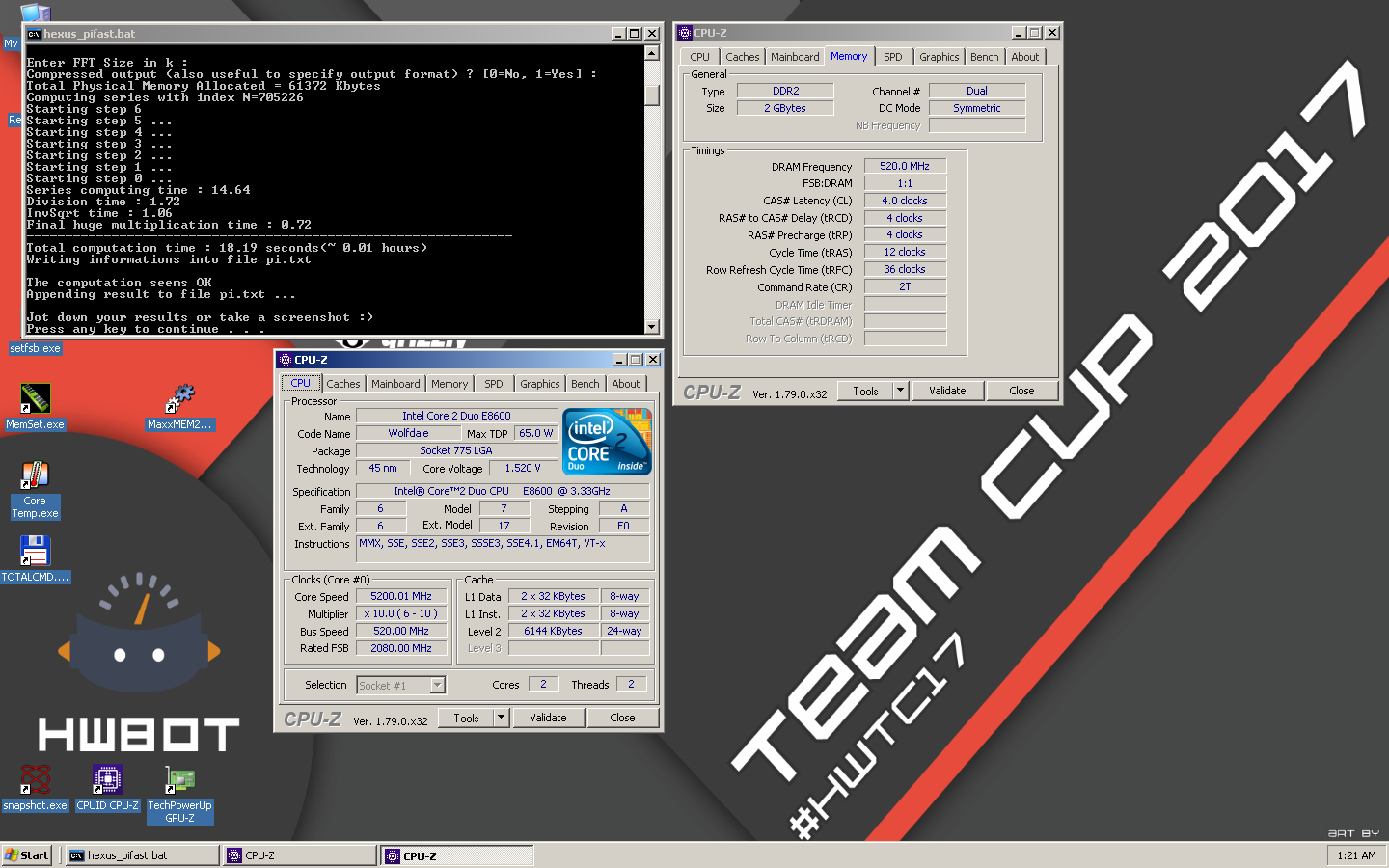The image size is (1389, 868).
Task: Open Bench tab in memory CPU-Z window
Action: 985,57
